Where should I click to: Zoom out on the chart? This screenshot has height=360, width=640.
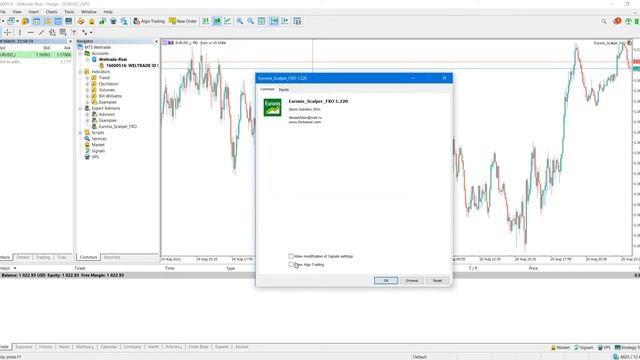point(250,21)
